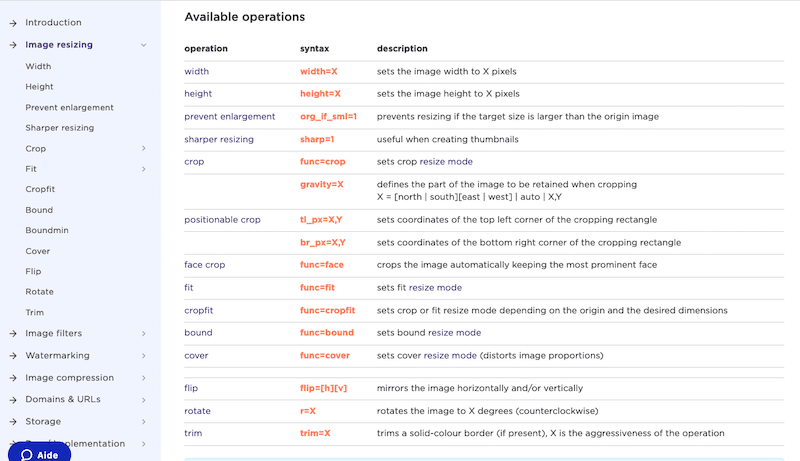800x461 pixels.
Task: Open the width operation link
Action: 196,71
